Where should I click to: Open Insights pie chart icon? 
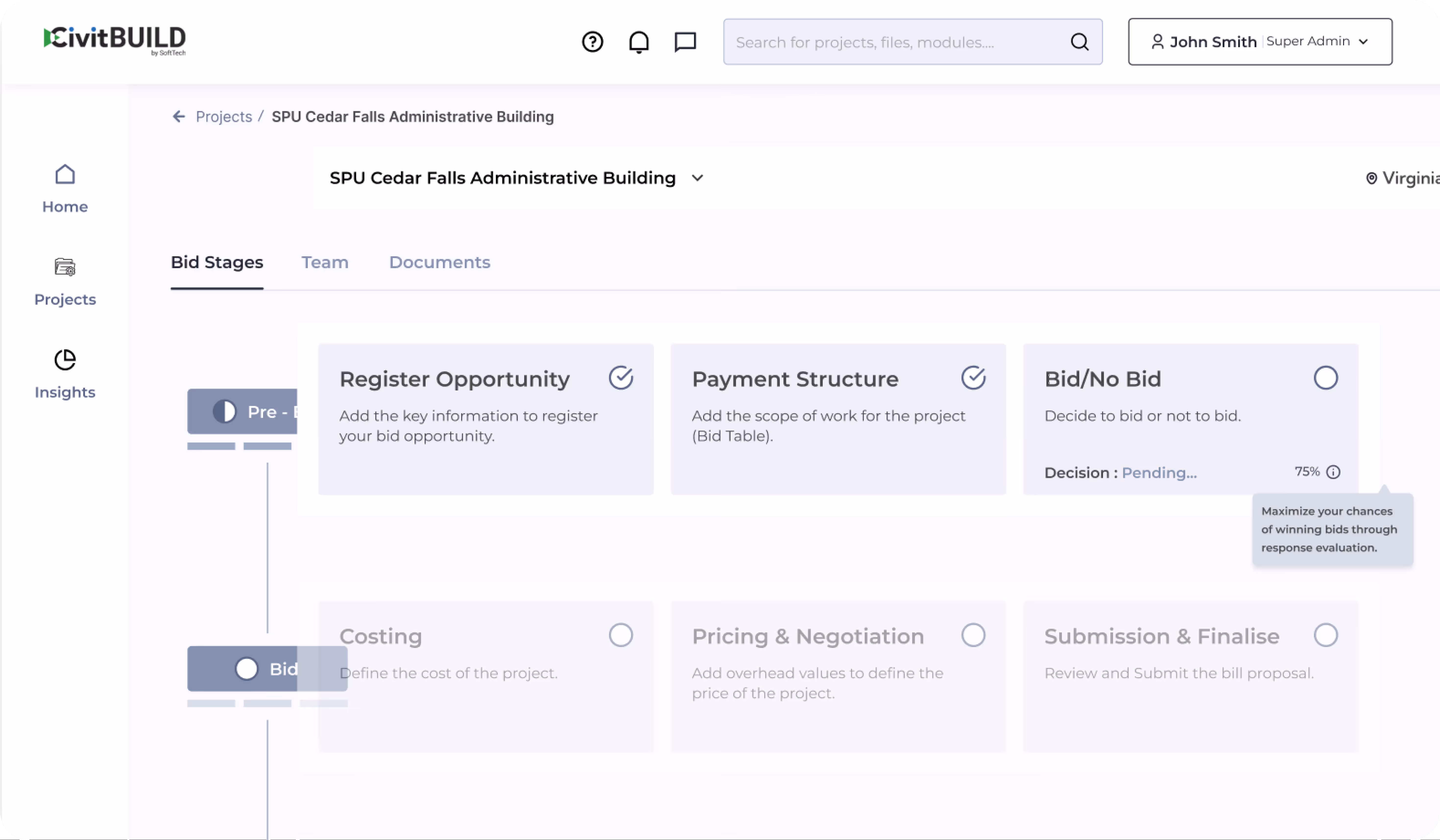pos(65,360)
